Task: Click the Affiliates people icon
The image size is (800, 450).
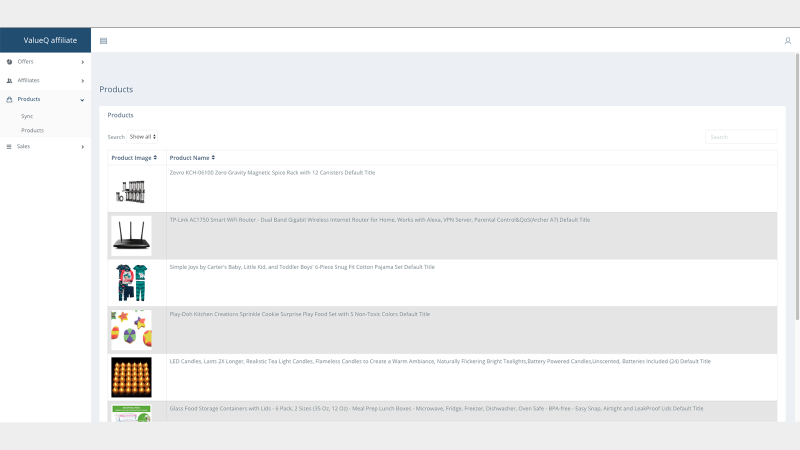Action: pyautogui.click(x=9, y=81)
